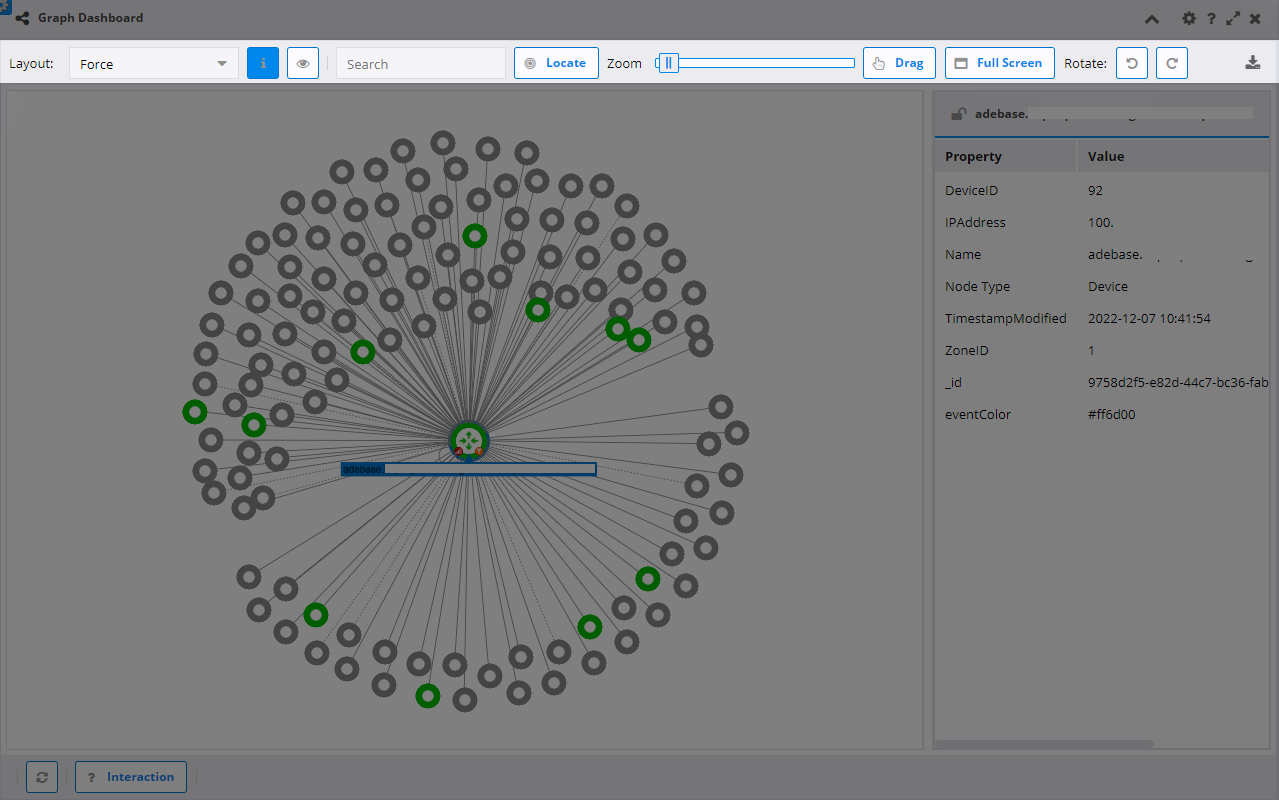Focus the Search input field

[421, 63]
